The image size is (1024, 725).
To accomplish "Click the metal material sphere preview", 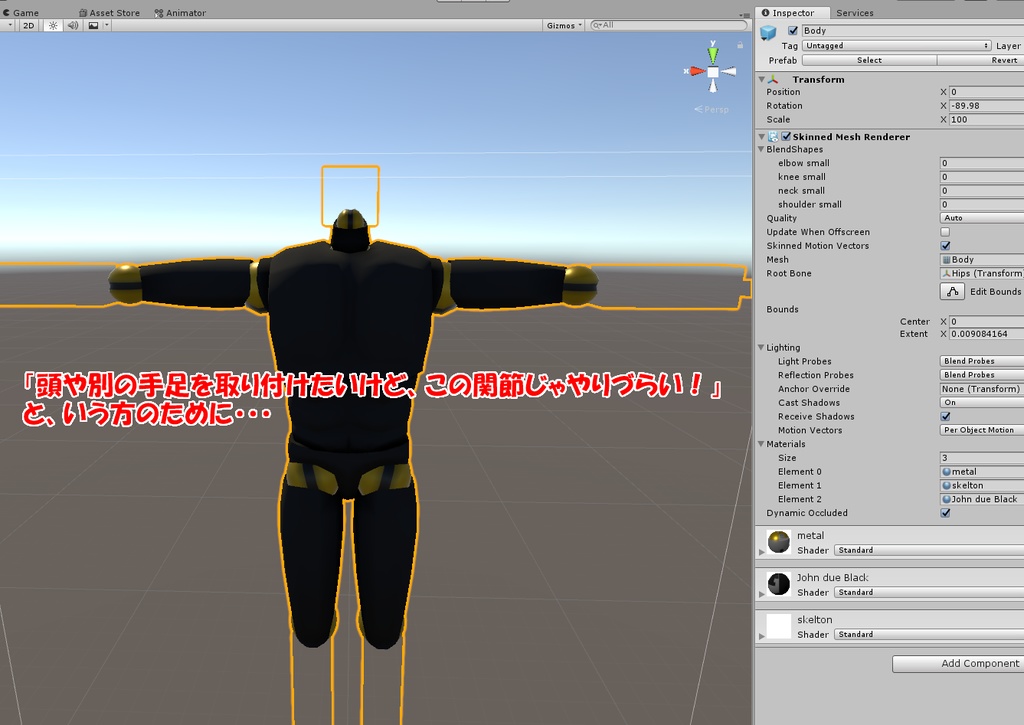I will point(778,543).
